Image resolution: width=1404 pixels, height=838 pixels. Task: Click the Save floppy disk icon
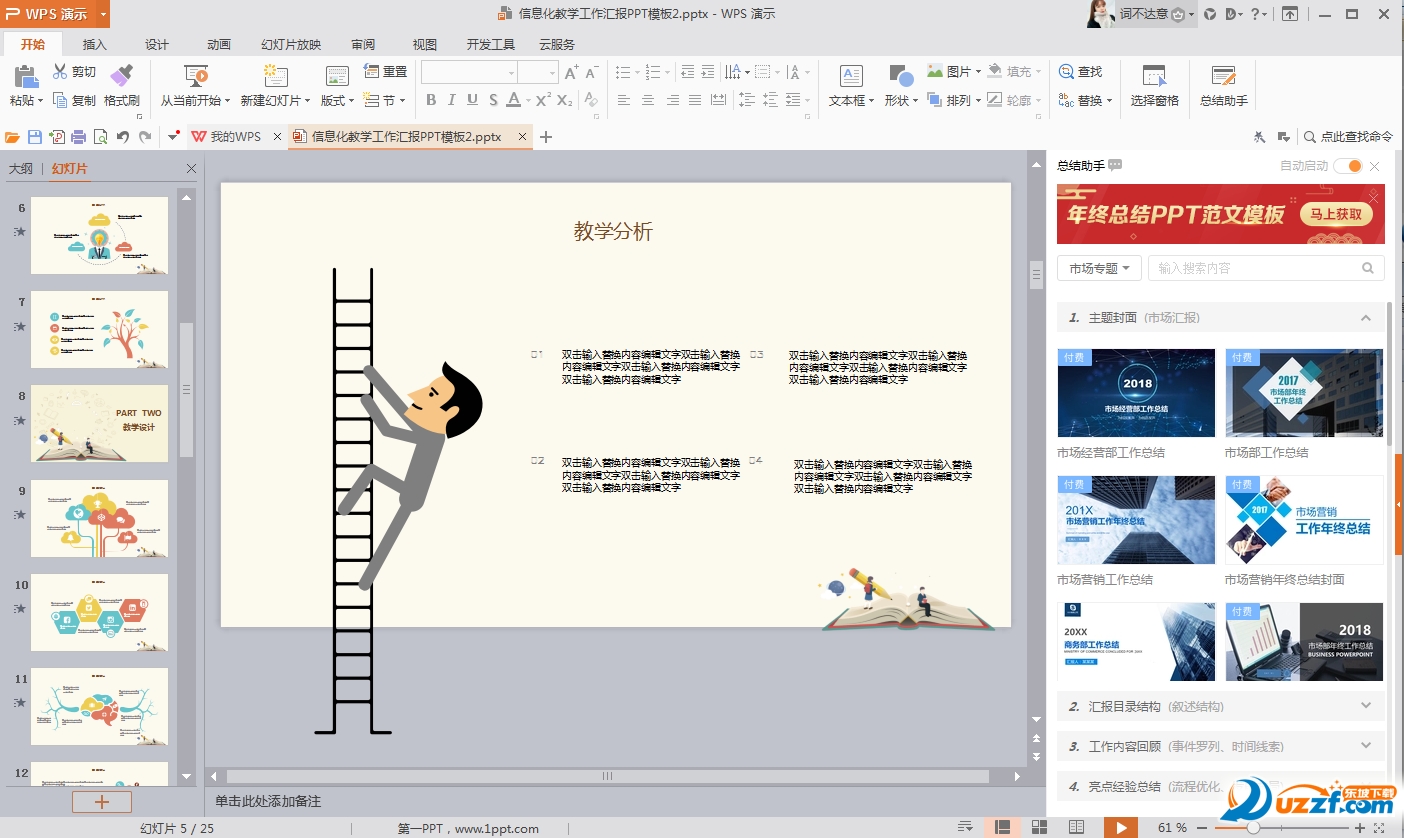(35, 137)
